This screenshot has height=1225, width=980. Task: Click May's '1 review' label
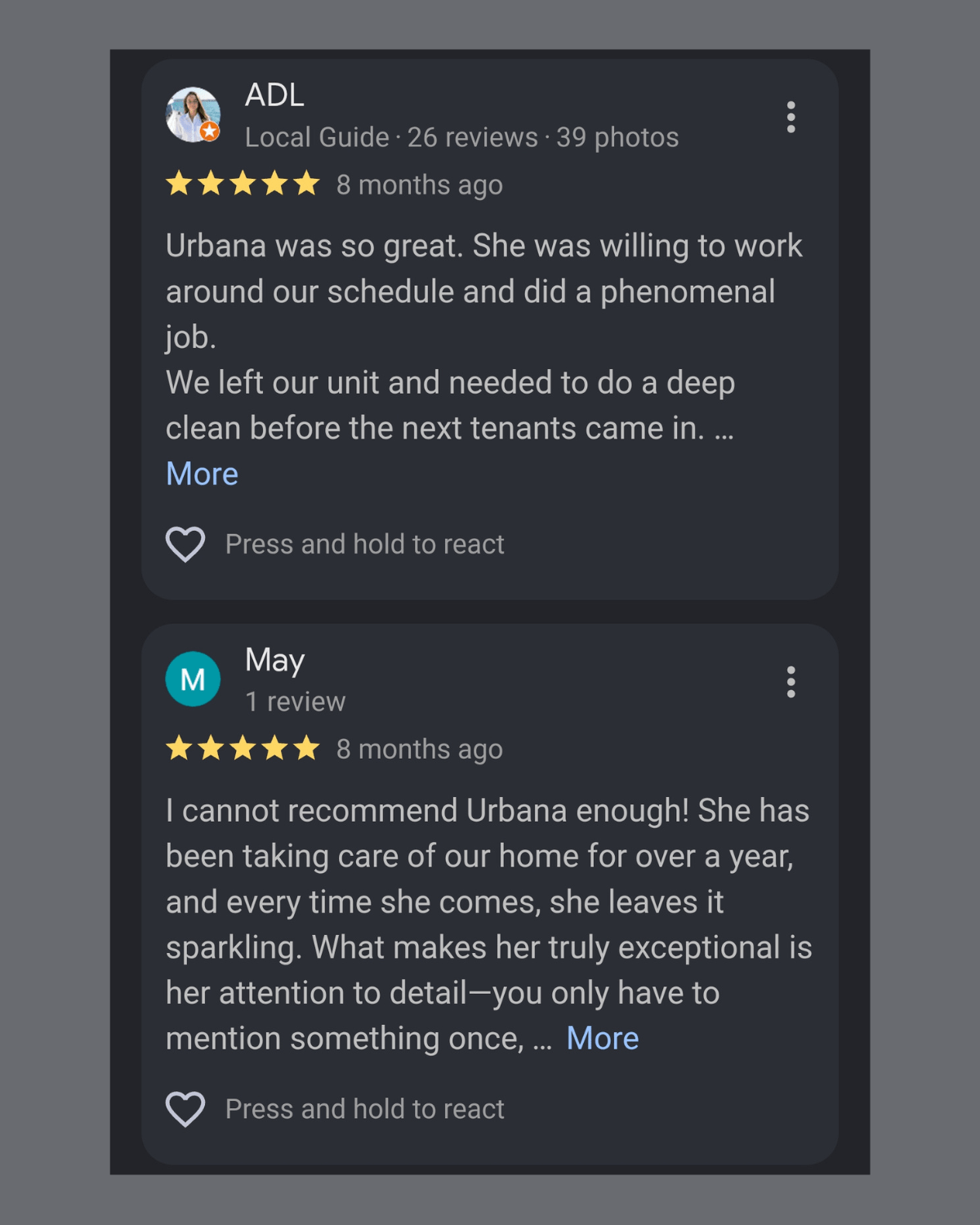coord(296,702)
